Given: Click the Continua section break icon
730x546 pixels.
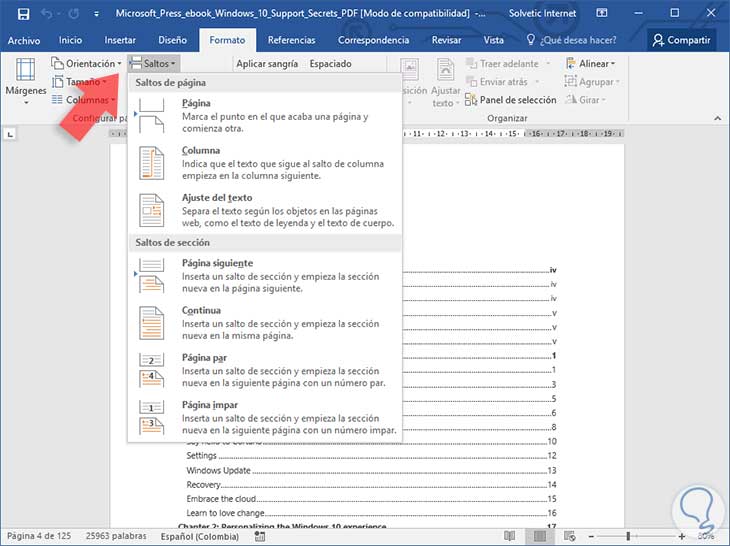Looking at the screenshot, I should (151, 323).
